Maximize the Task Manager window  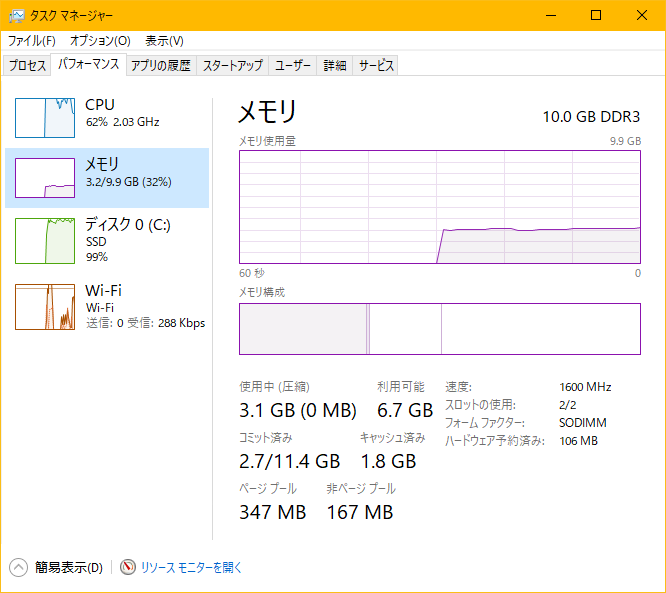pos(596,15)
